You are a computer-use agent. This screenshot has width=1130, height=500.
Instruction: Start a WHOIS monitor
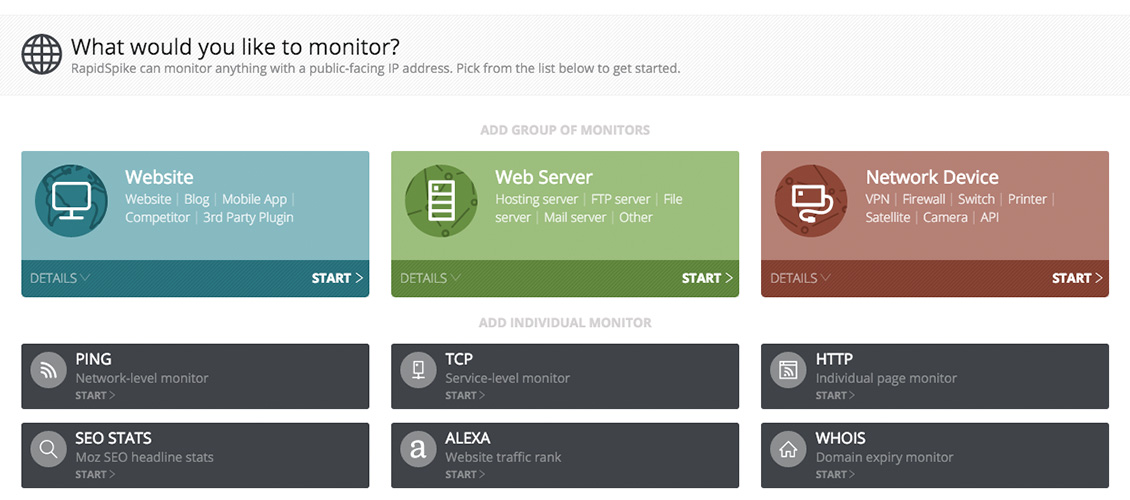(x=835, y=475)
